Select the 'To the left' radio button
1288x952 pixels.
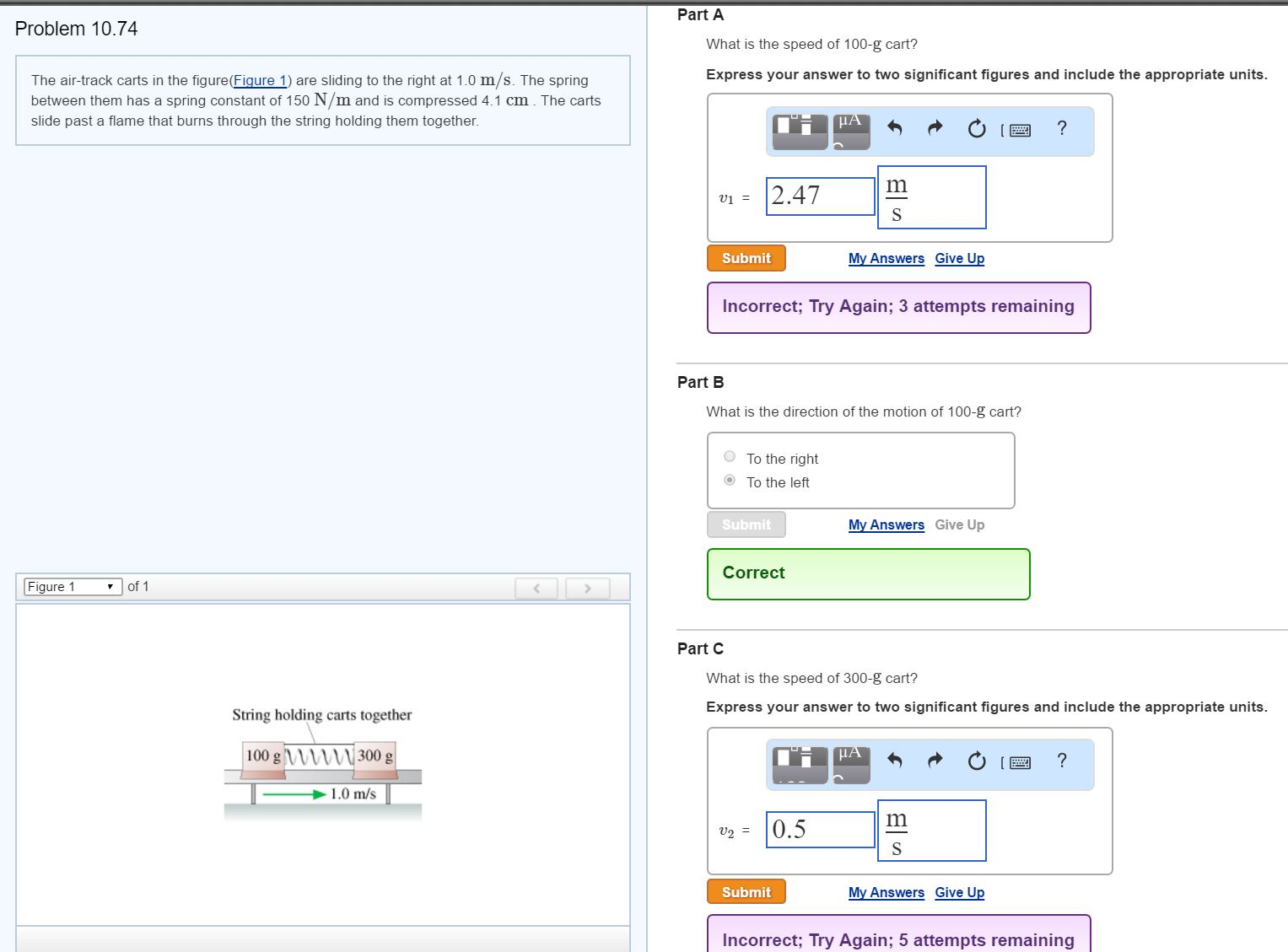(728, 480)
